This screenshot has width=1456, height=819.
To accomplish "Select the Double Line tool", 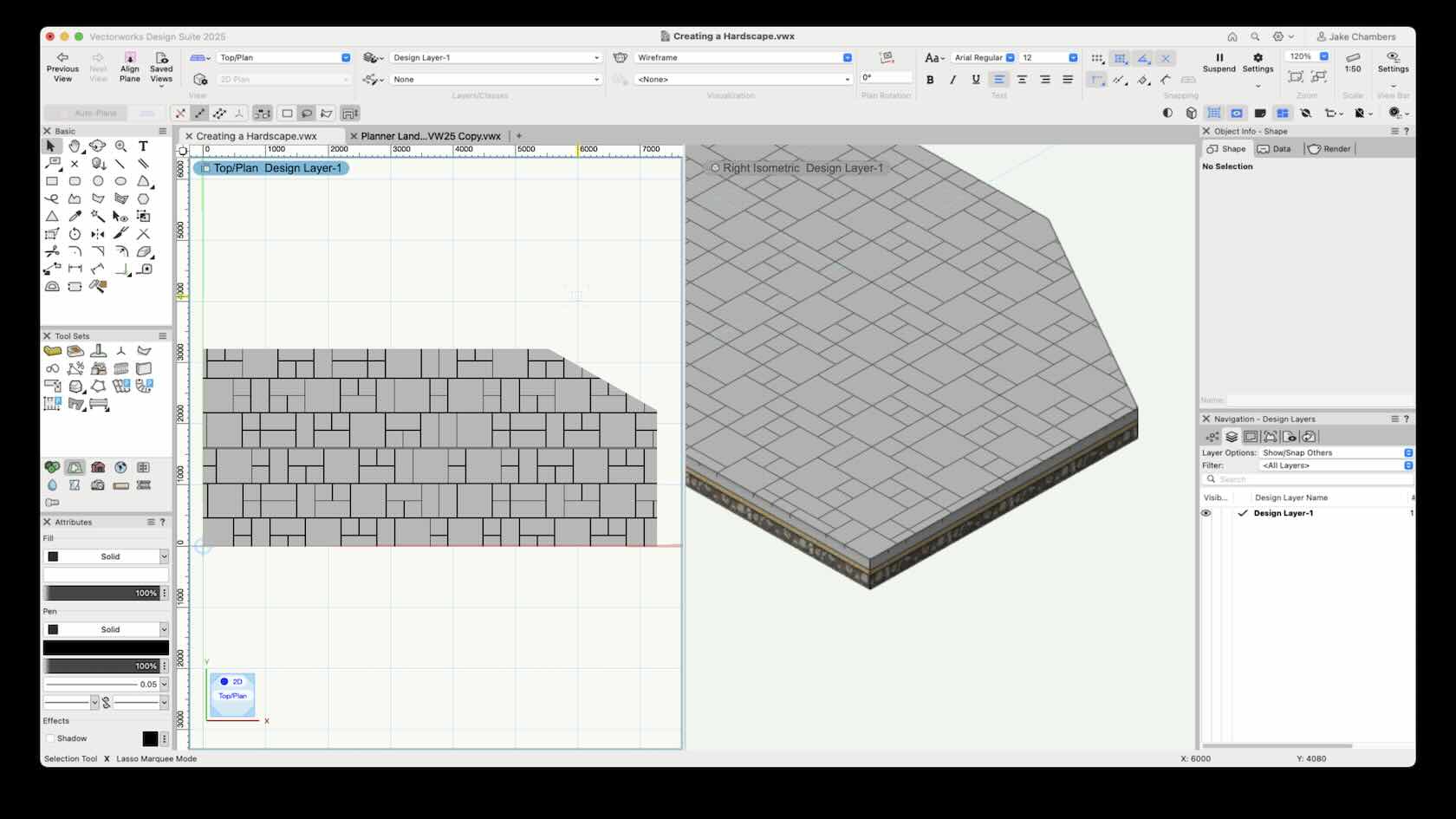I will pyautogui.click(x=144, y=164).
